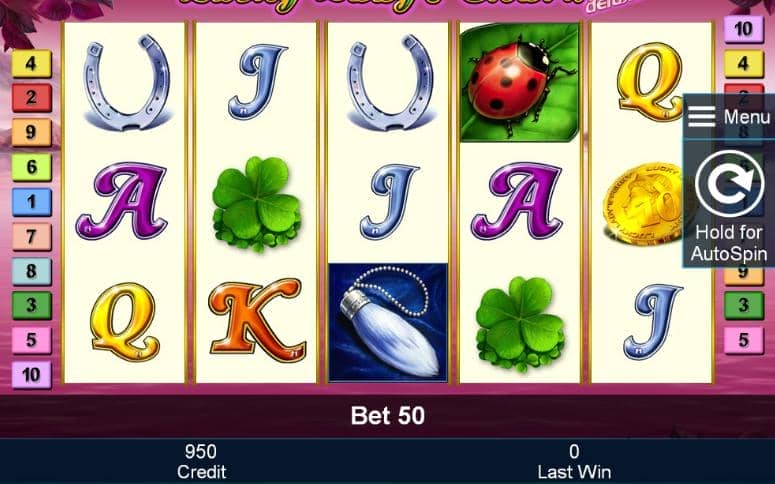775x484 pixels.
Task: Click the gold lucky coin symbol
Action: tap(645, 204)
